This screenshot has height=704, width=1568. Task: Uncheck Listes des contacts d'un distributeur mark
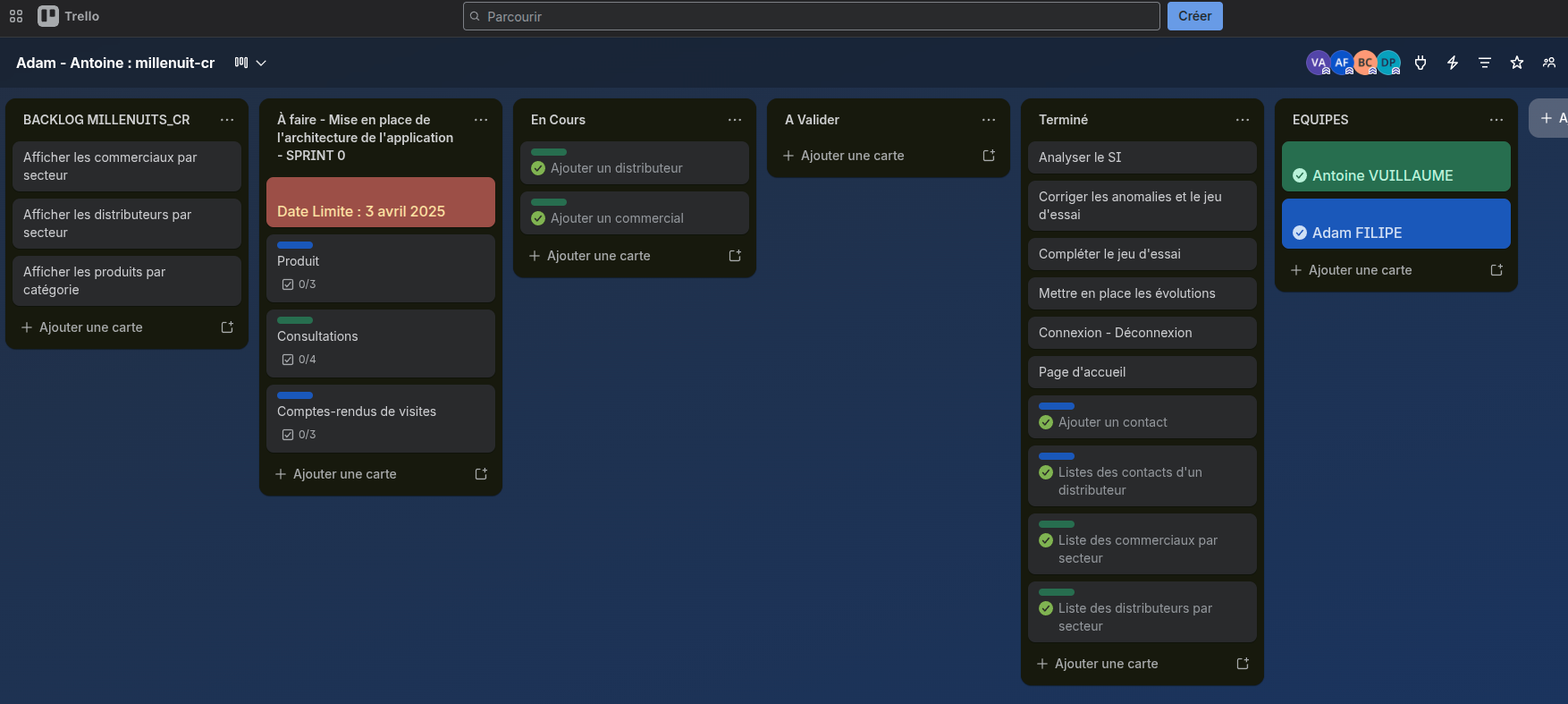pos(1046,472)
